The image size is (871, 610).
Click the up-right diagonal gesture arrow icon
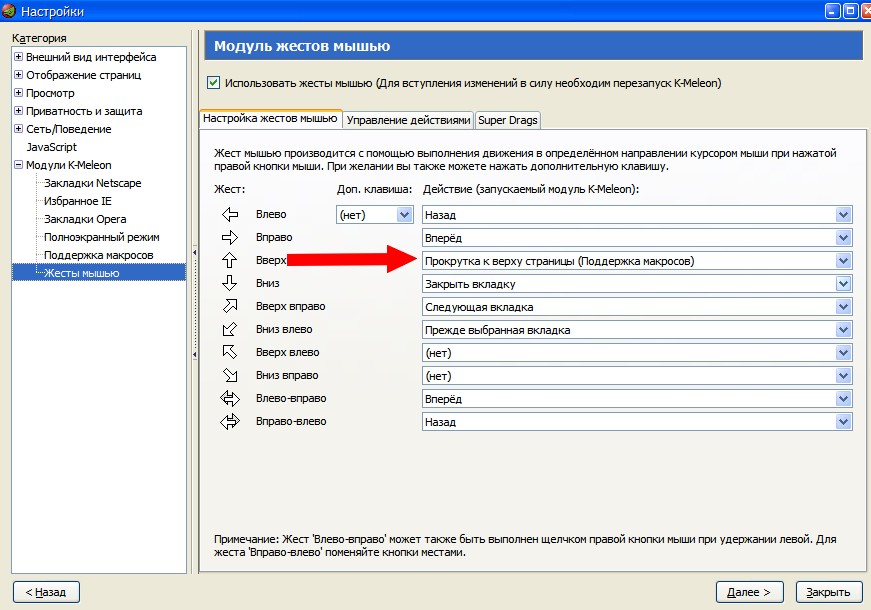point(230,306)
